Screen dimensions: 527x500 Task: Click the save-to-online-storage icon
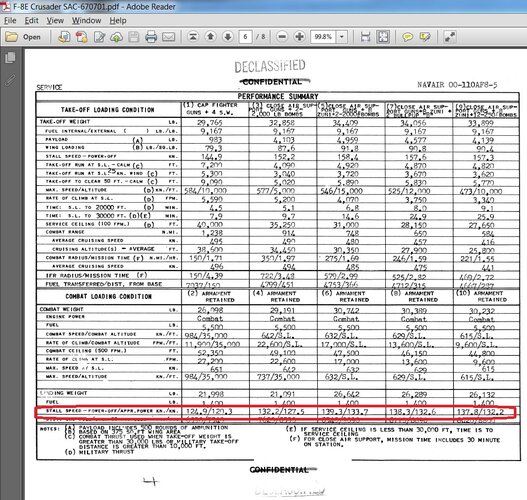click(64, 37)
